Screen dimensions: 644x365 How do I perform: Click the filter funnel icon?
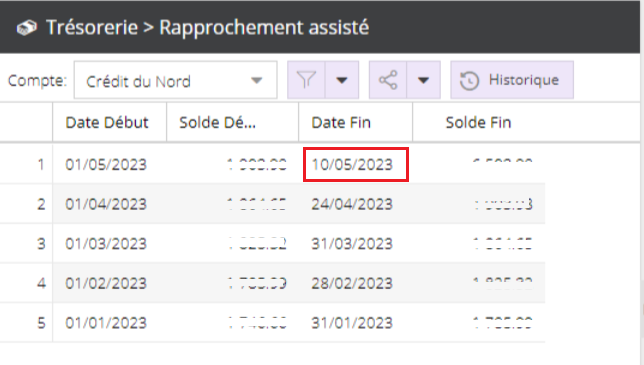tap(306, 80)
